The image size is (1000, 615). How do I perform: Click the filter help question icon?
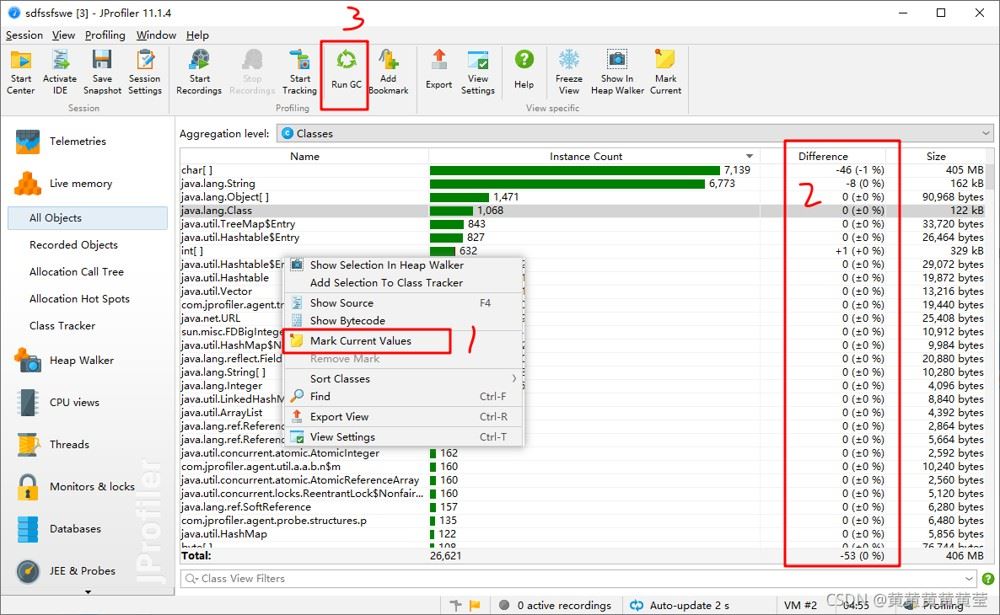[987, 579]
